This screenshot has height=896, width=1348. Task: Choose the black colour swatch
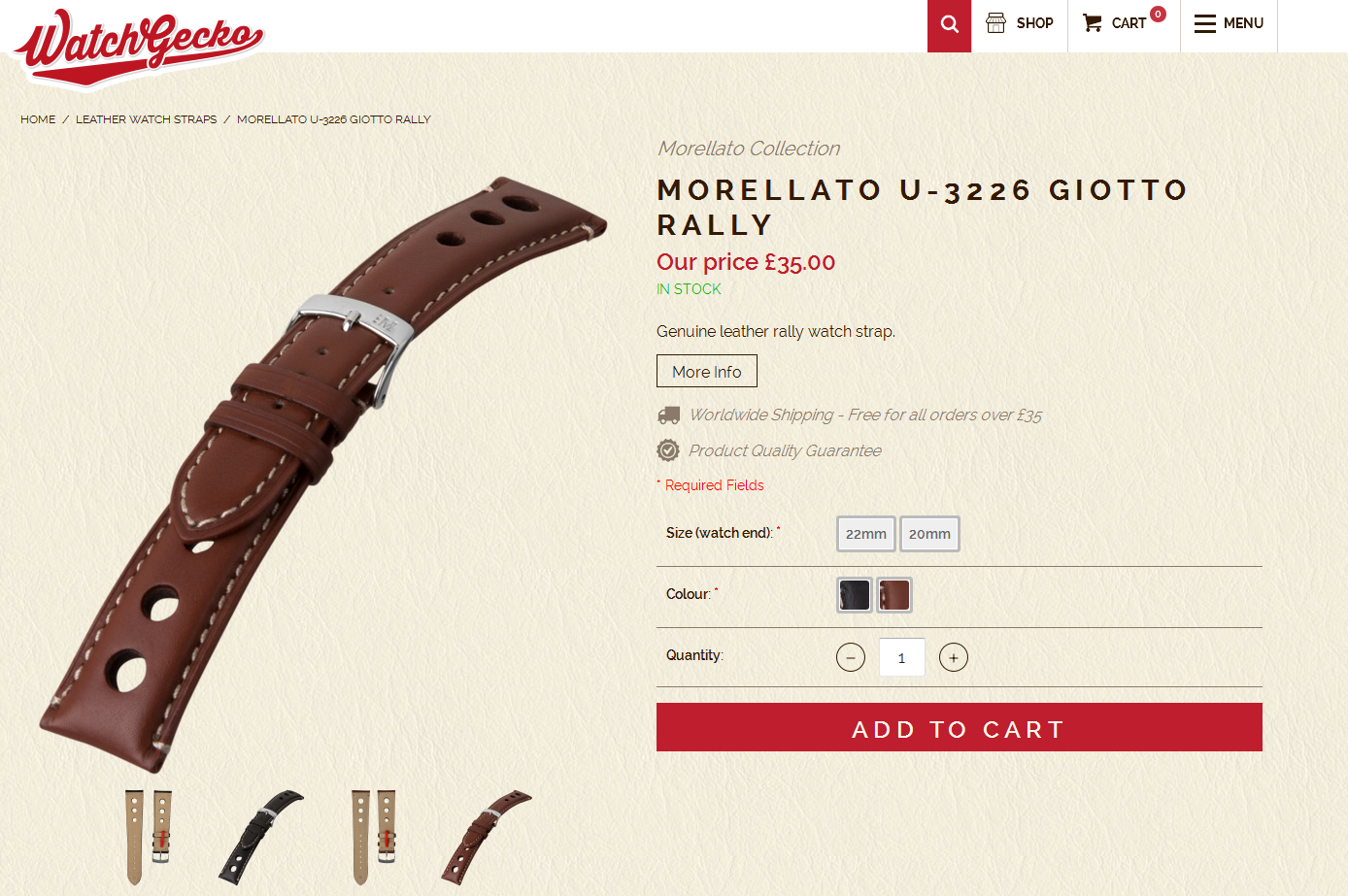point(855,595)
